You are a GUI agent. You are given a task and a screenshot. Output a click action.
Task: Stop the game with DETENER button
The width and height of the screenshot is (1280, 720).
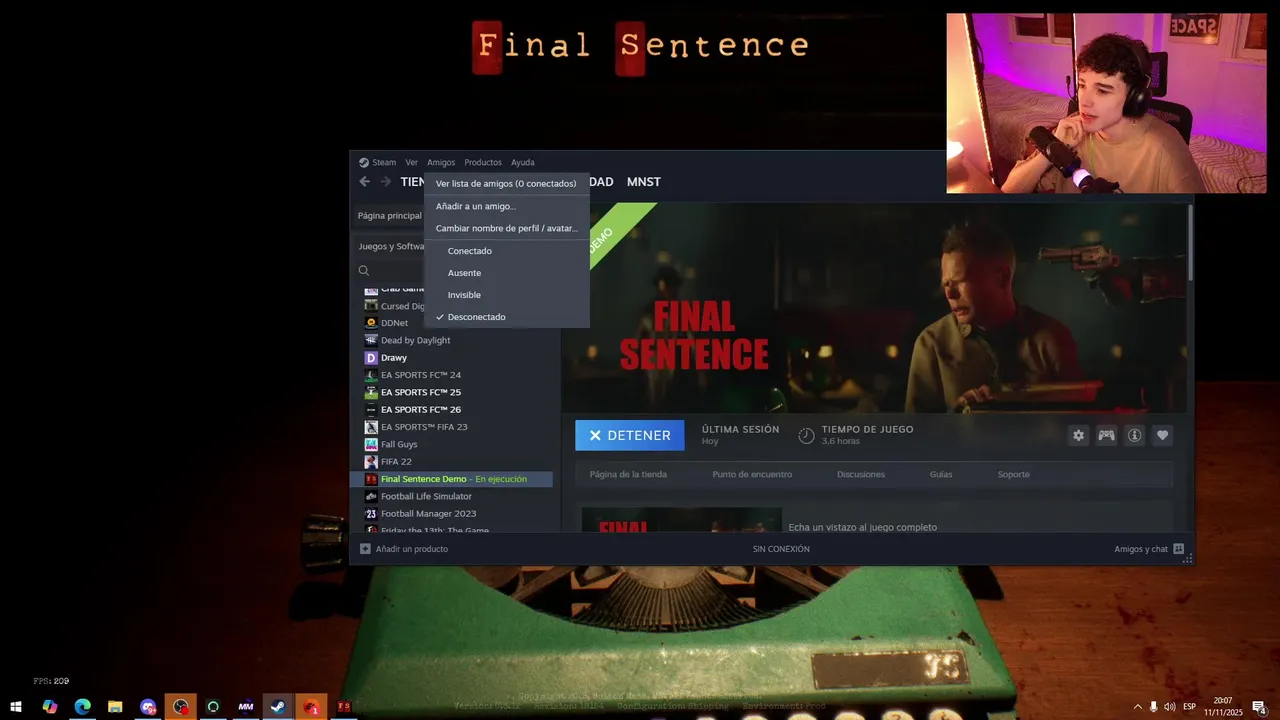click(x=630, y=435)
